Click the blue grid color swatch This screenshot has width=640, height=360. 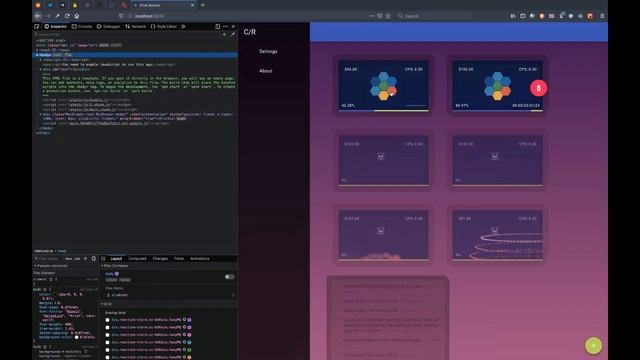(189, 342)
